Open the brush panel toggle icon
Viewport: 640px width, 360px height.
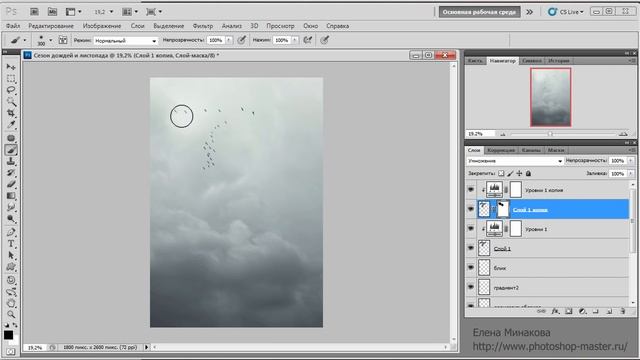tap(63, 40)
